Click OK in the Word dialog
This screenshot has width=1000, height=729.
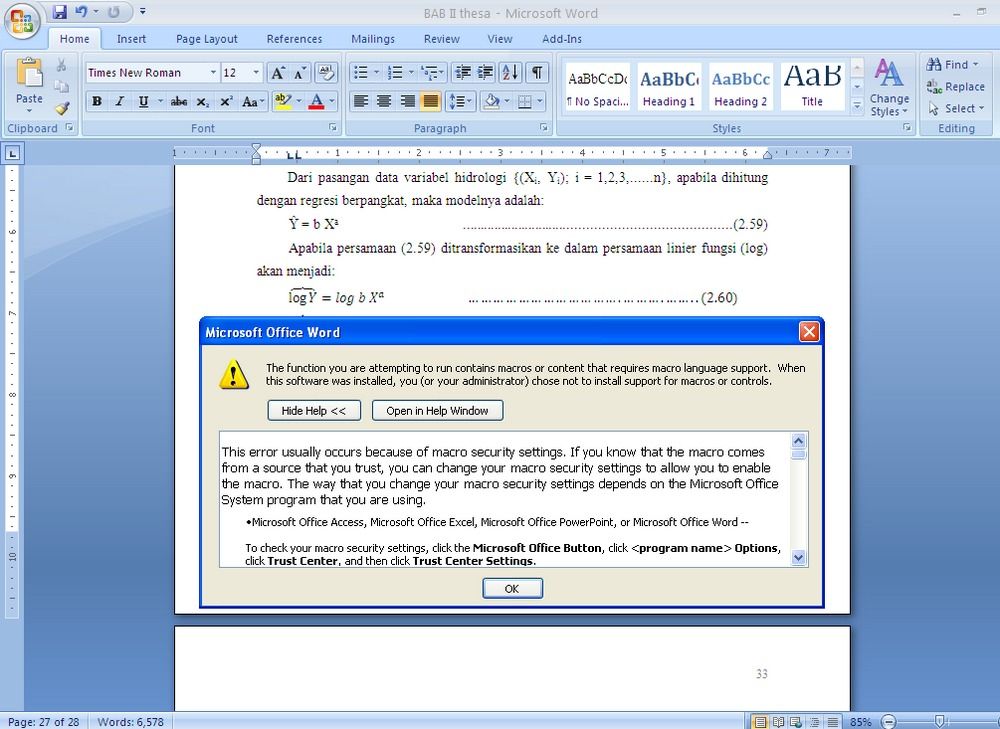(x=512, y=589)
